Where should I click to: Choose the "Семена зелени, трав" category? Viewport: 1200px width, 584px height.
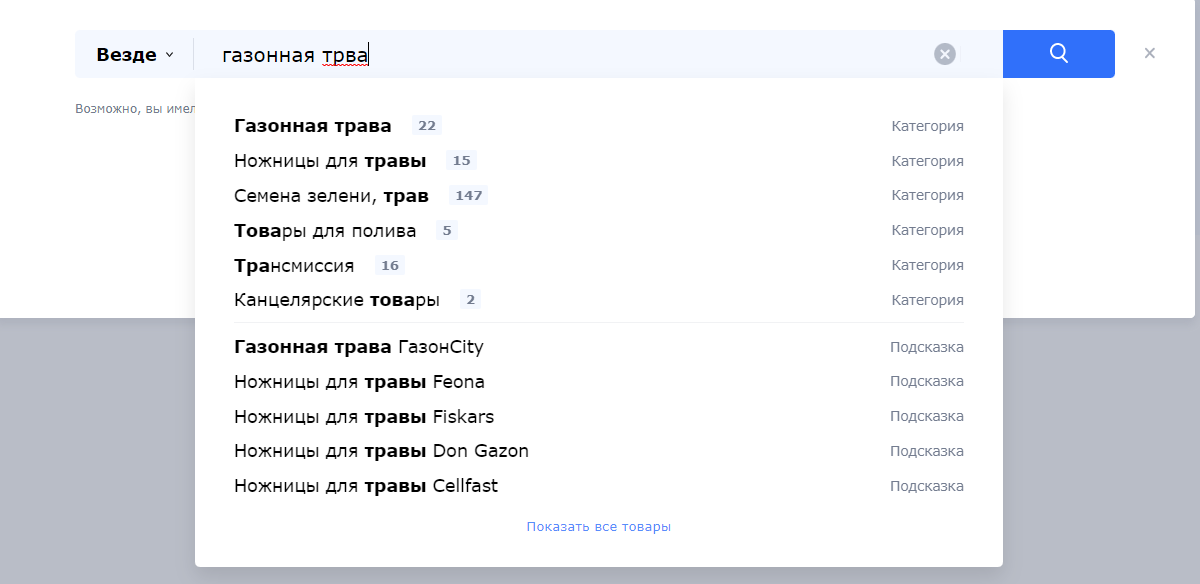[x=331, y=196]
